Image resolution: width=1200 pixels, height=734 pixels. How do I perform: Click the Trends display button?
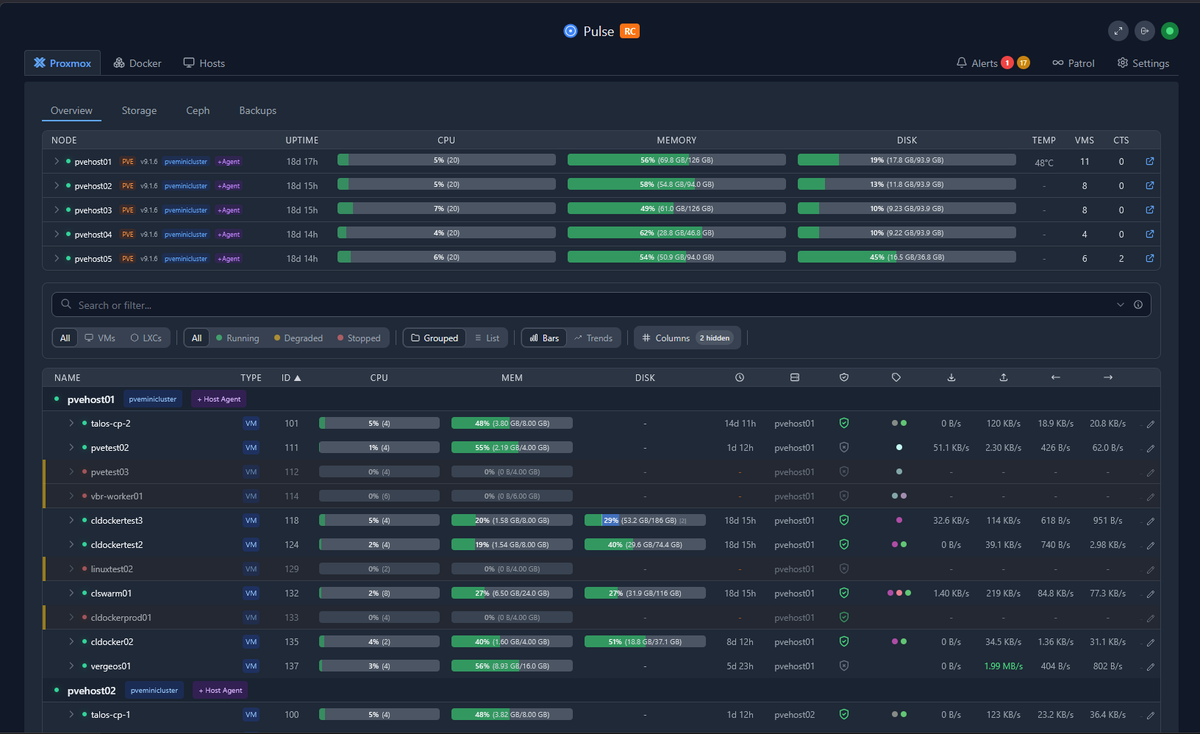[x=594, y=338]
